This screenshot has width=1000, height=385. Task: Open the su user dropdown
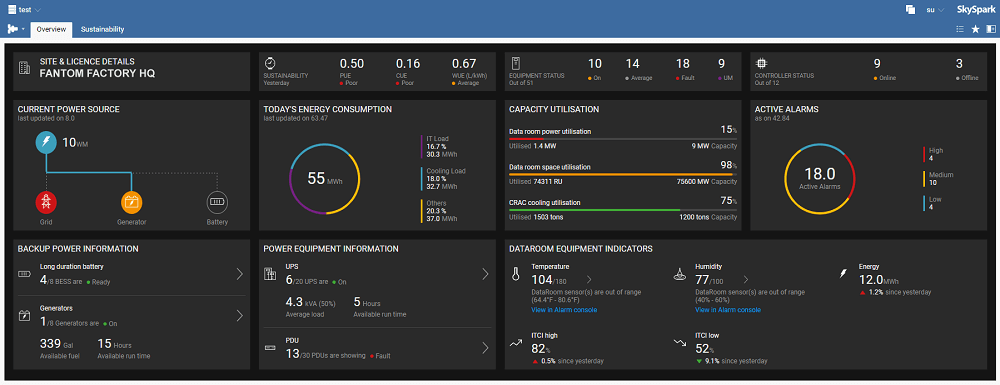pos(935,10)
